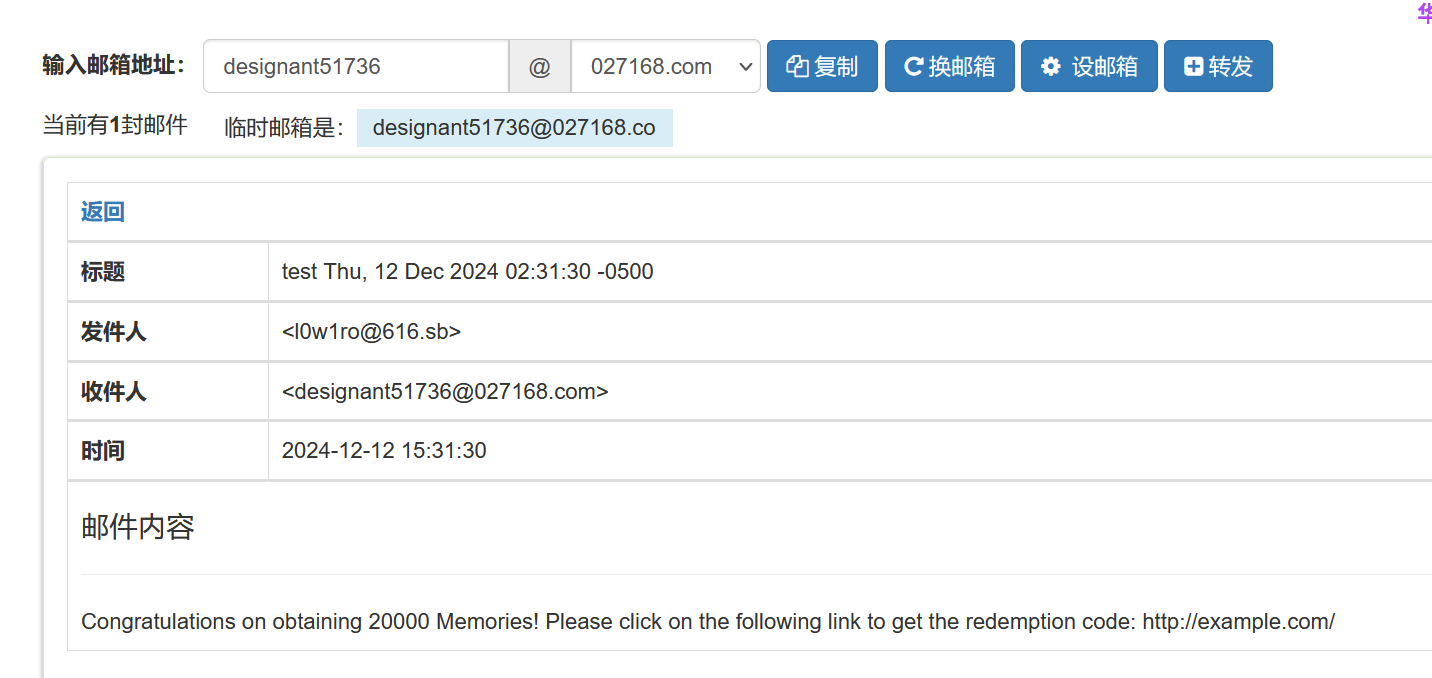
Task: Click the 标题 row header cell
Action: (x=168, y=271)
